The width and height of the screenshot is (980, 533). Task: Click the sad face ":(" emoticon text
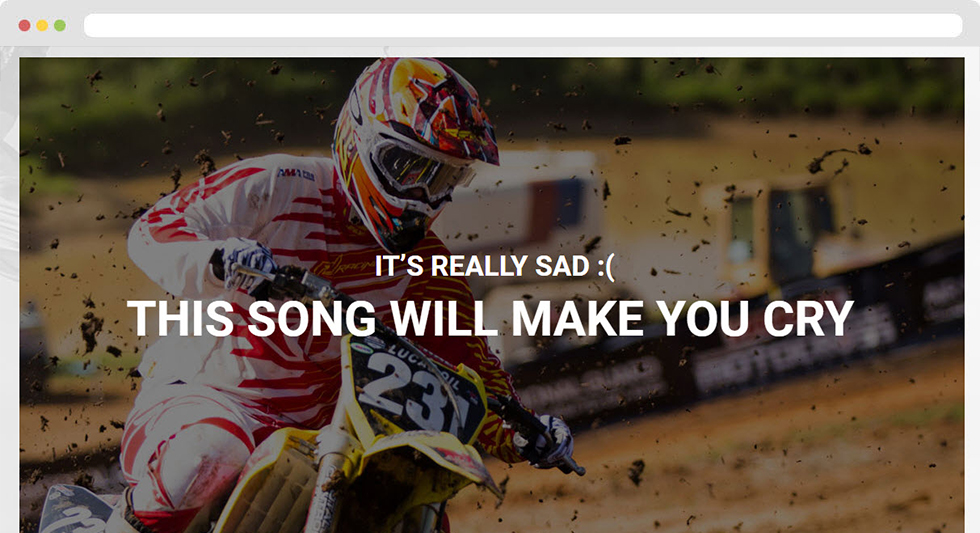click(606, 267)
